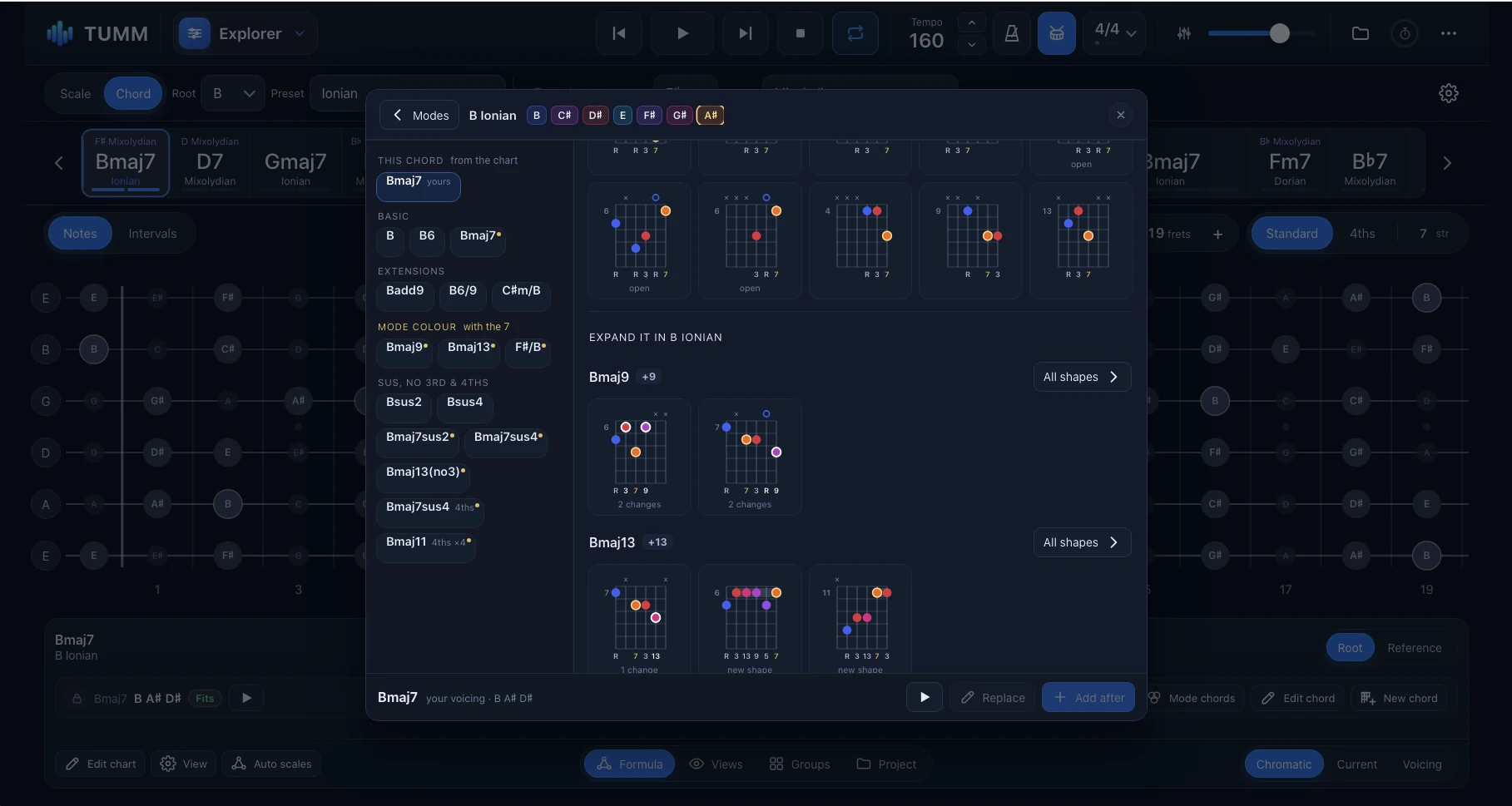
Task: Open the mixer sliders icon
Action: [1184, 33]
